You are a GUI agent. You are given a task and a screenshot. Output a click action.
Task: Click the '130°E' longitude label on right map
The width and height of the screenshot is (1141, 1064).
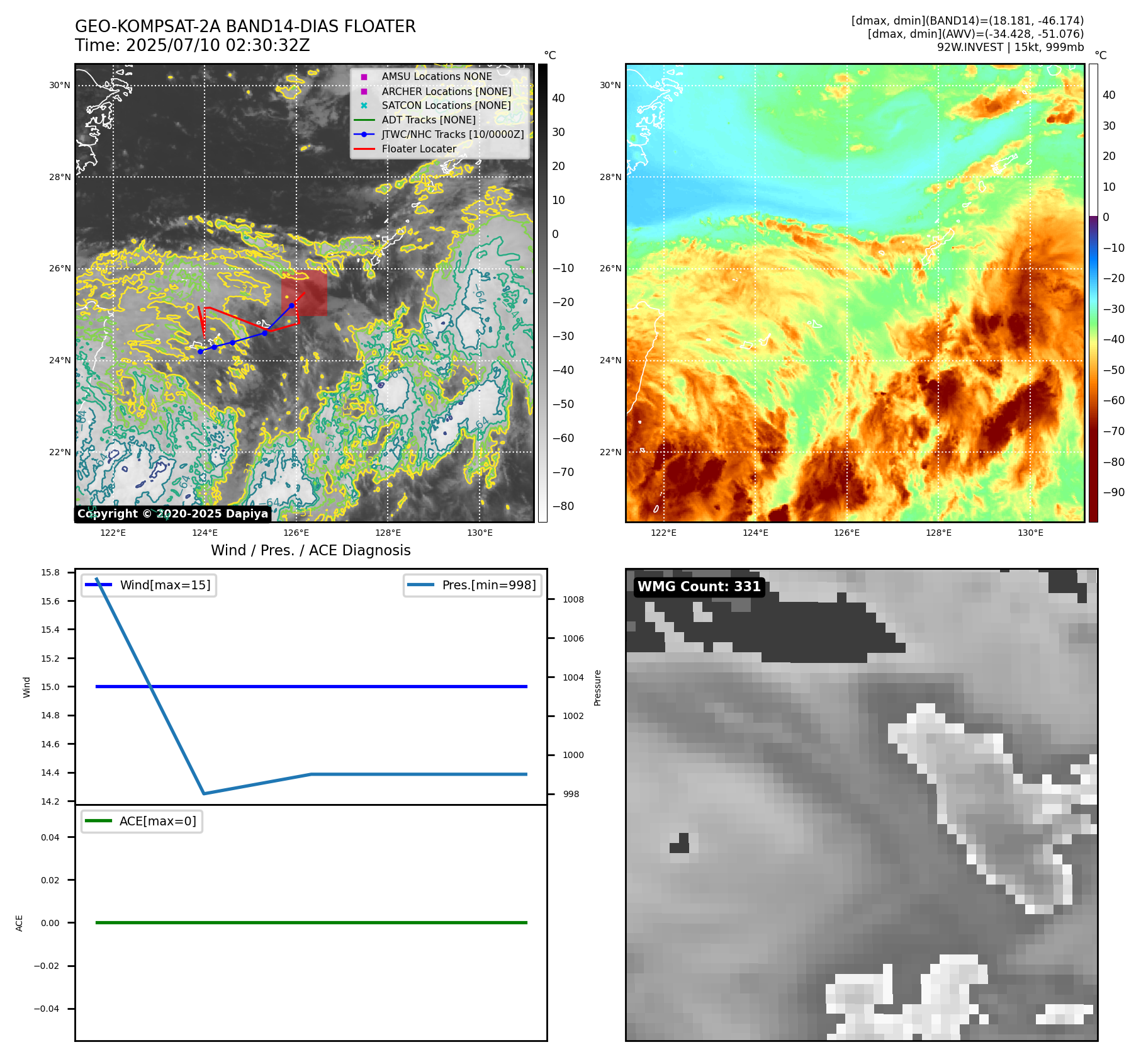click(x=1030, y=533)
